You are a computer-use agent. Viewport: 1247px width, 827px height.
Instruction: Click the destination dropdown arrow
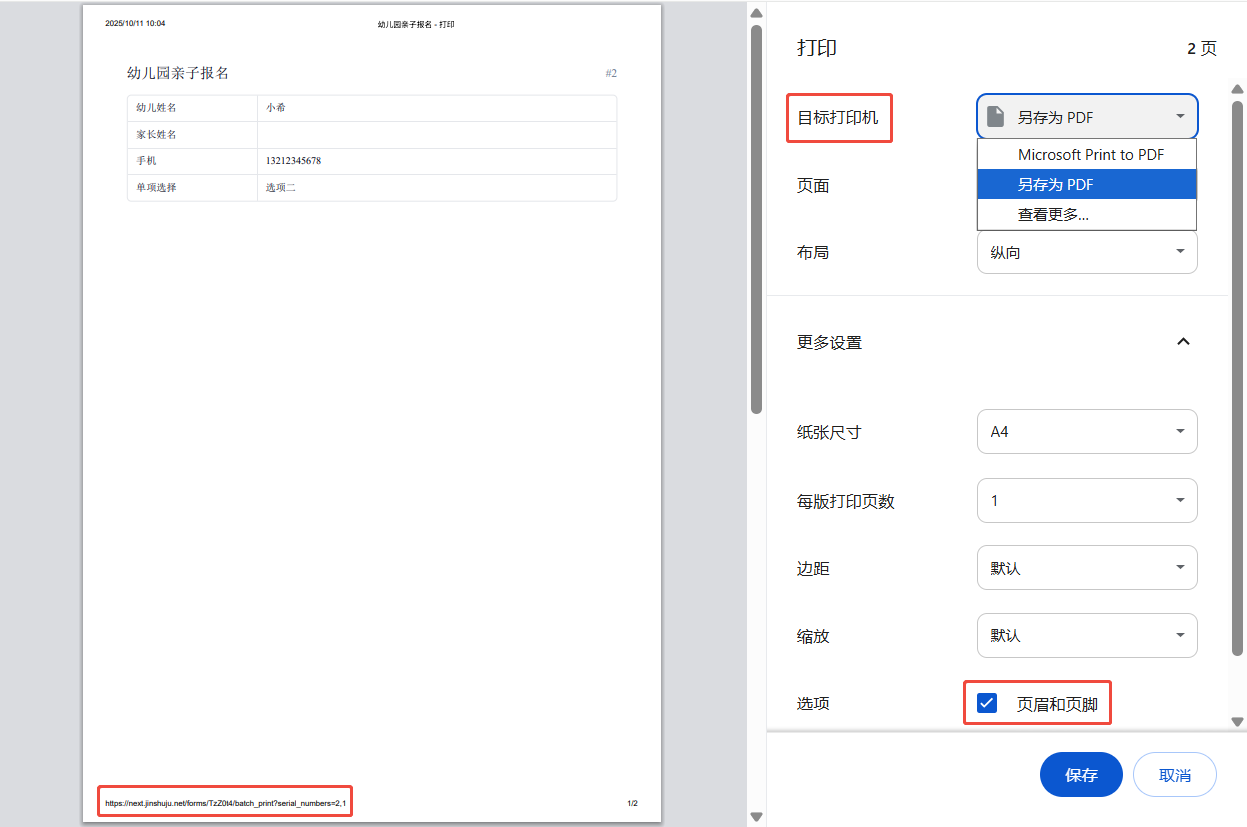[1180, 117]
